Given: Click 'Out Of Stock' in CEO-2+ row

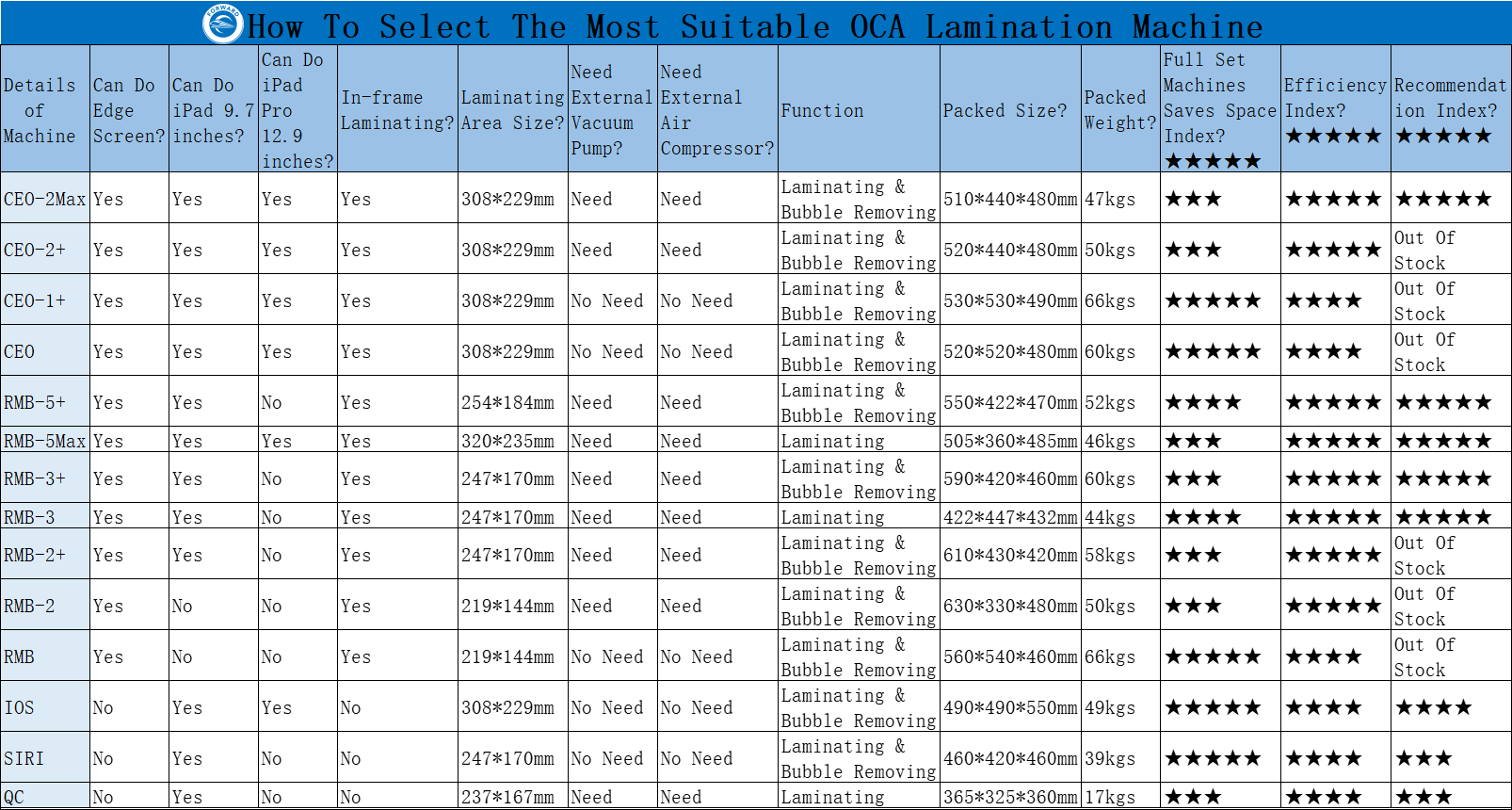Looking at the screenshot, I should 1451,250.
